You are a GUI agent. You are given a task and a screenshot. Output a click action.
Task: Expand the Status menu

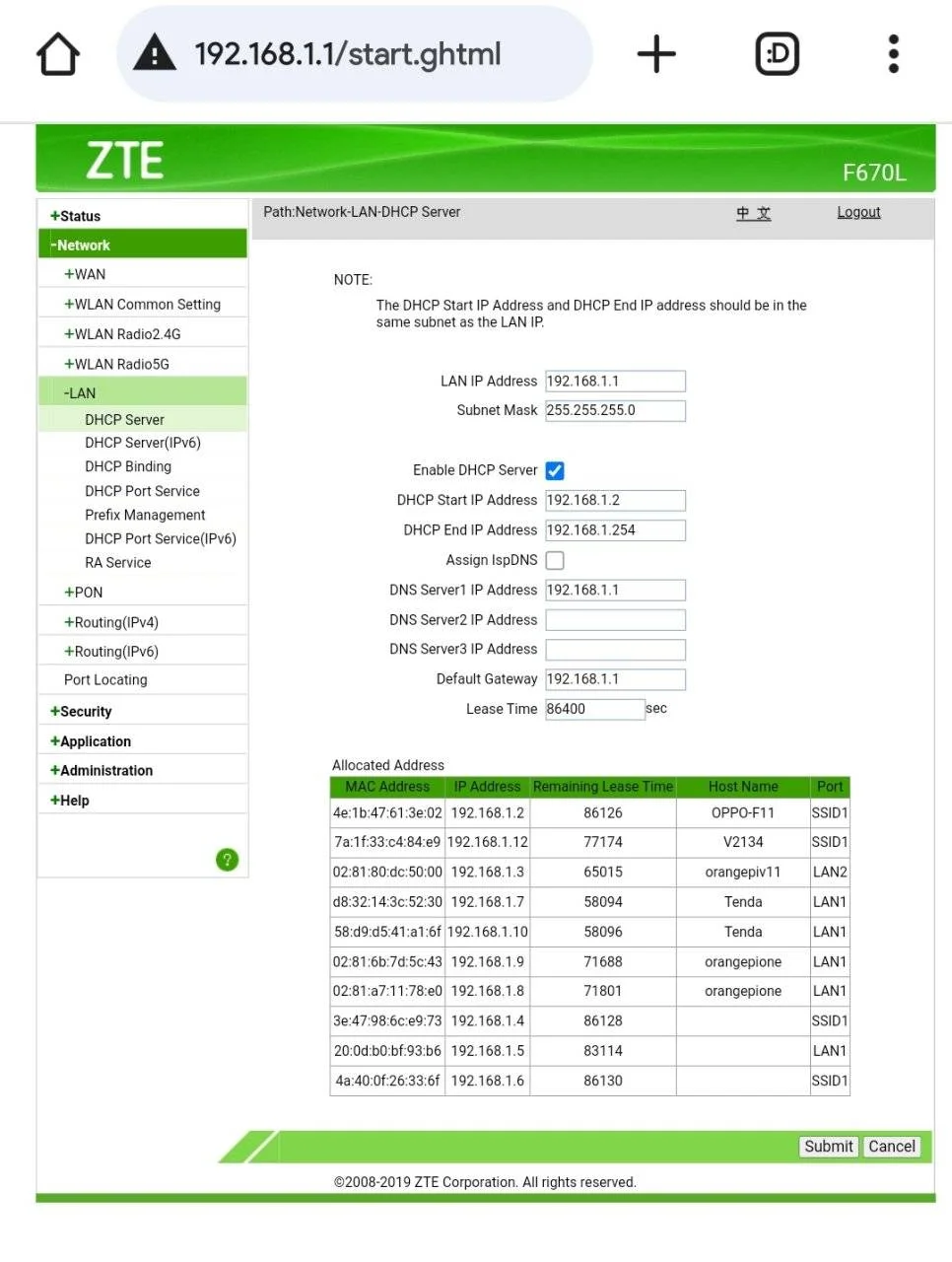click(76, 216)
